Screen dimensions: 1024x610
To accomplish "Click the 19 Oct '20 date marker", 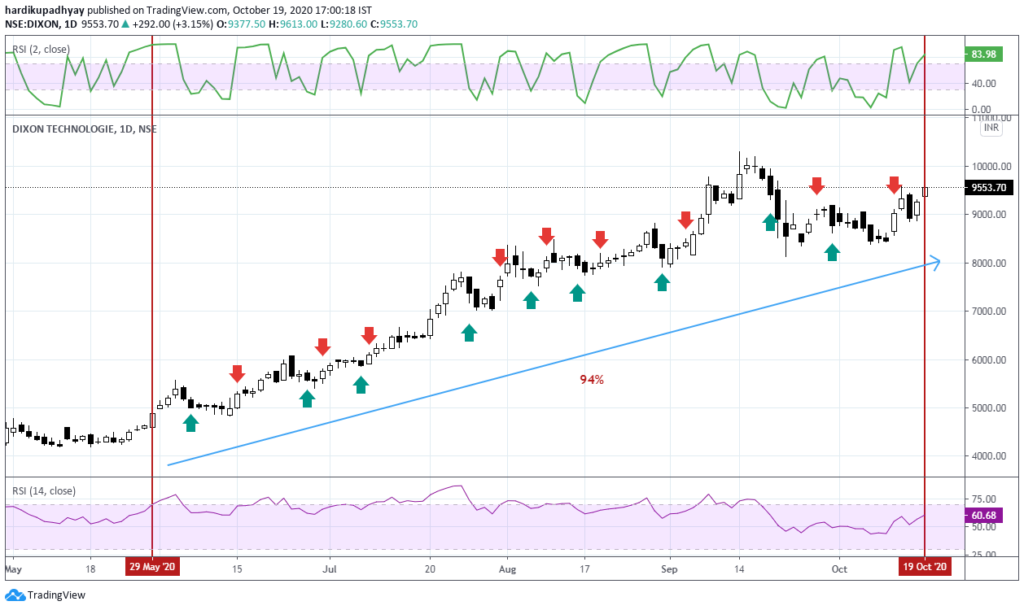I will tap(925, 567).
